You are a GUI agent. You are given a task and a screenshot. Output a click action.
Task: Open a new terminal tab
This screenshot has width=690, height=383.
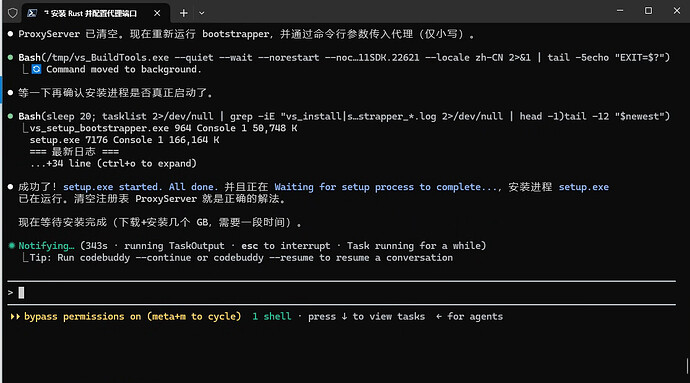click(x=184, y=13)
